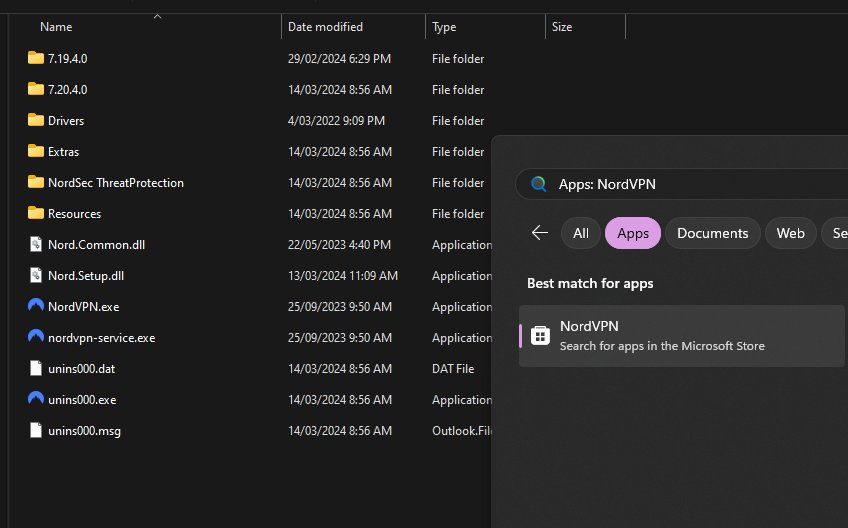The width and height of the screenshot is (848, 528).
Task: Click the 29/02/2024 6:29 PM date
Action: coord(339,58)
